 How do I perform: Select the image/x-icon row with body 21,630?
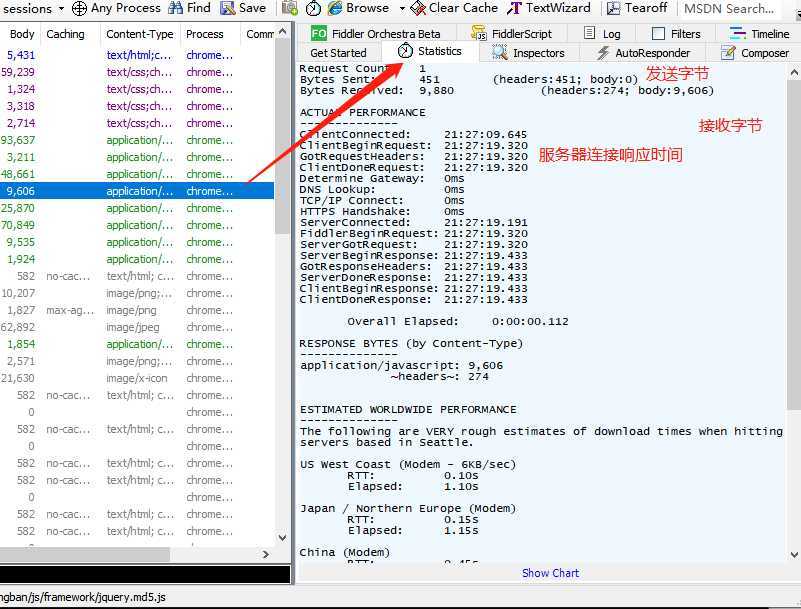pyautogui.click(x=137, y=378)
